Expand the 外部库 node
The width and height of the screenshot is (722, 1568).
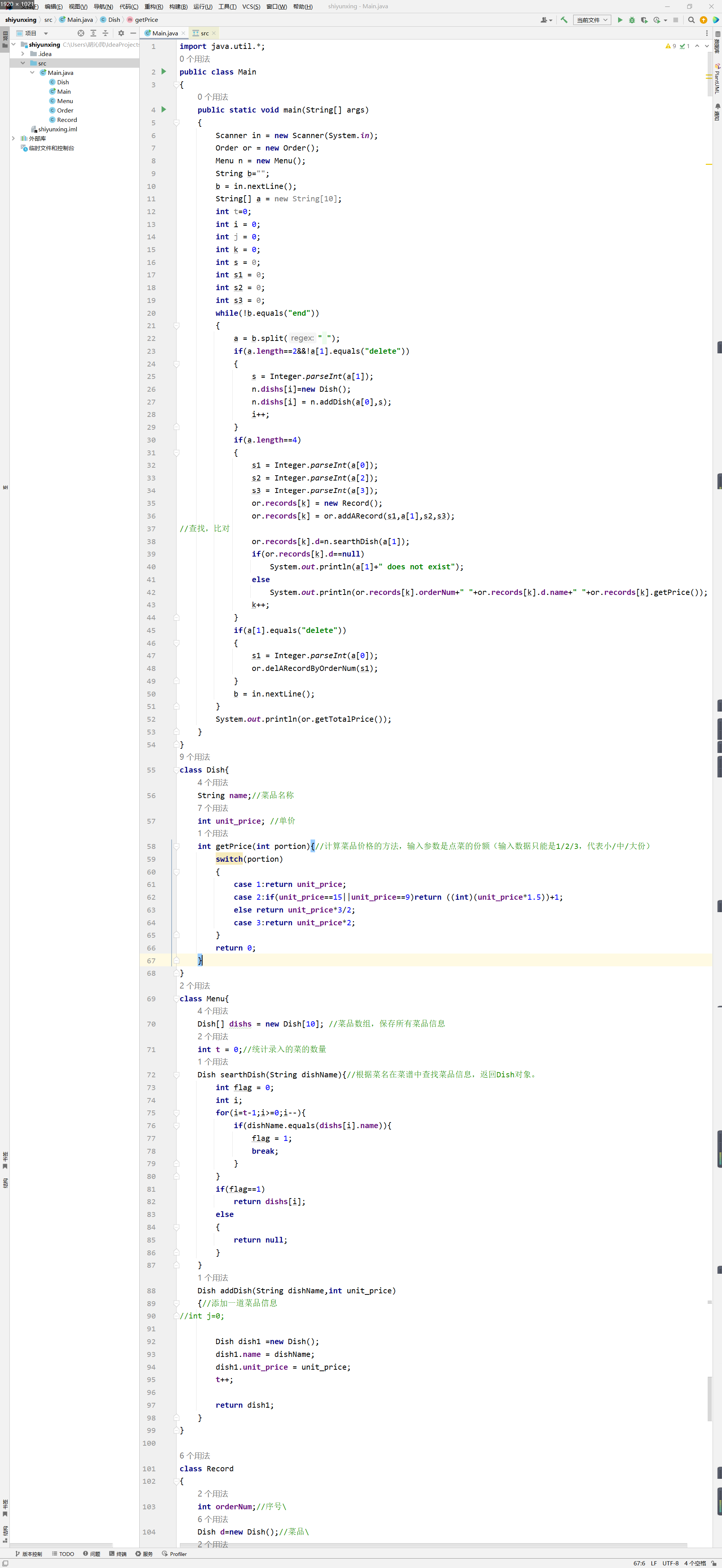click(x=14, y=139)
